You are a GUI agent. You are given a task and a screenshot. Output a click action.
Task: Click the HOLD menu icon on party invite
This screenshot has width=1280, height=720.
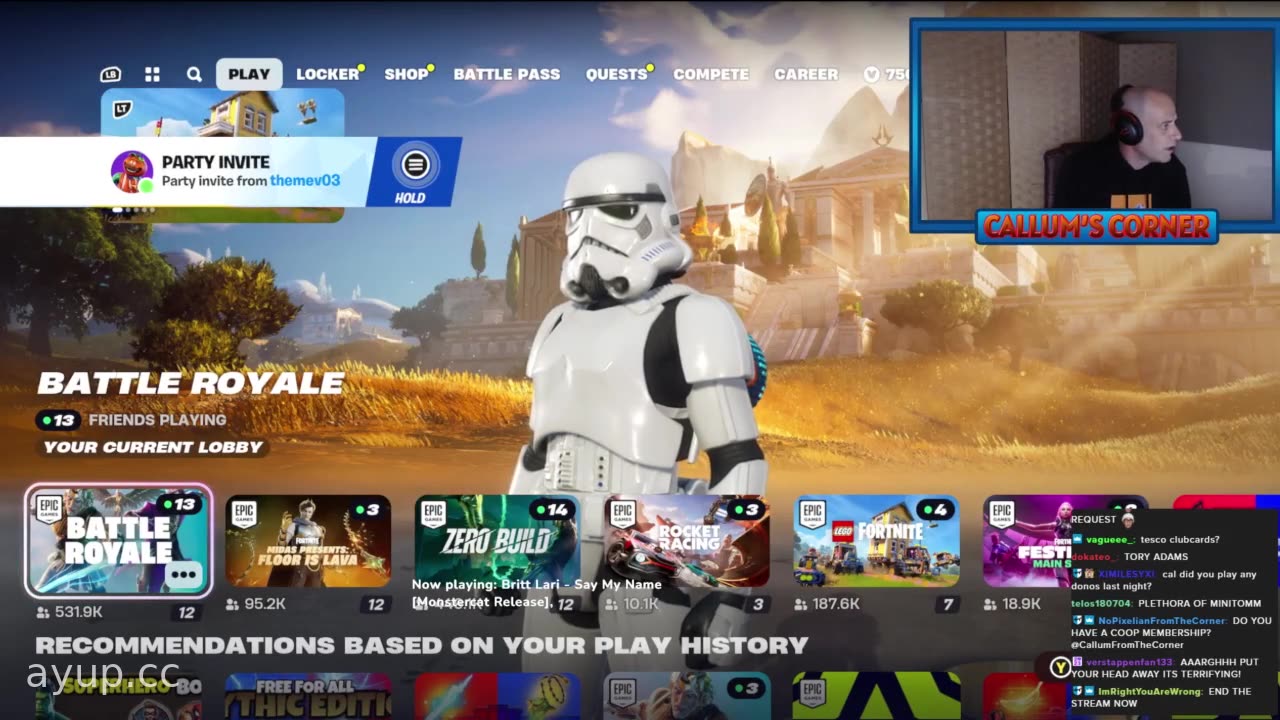pyautogui.click(x=415, y=165)
